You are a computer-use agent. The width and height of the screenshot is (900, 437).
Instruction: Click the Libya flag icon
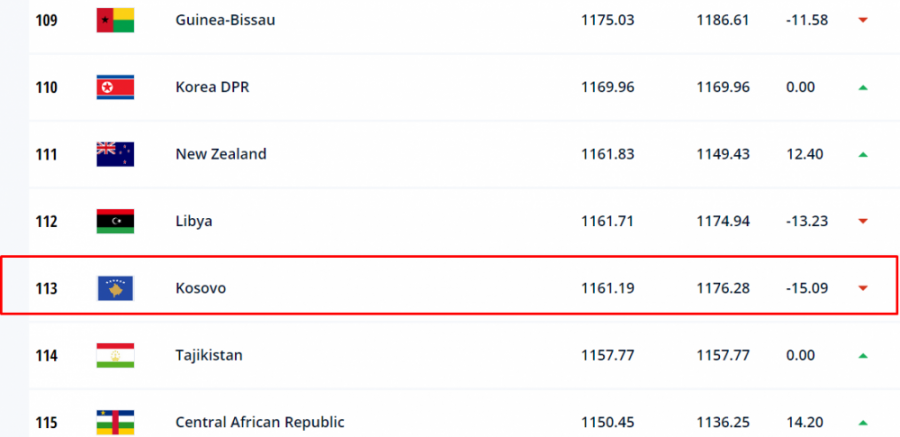click(x=115, y=221)
